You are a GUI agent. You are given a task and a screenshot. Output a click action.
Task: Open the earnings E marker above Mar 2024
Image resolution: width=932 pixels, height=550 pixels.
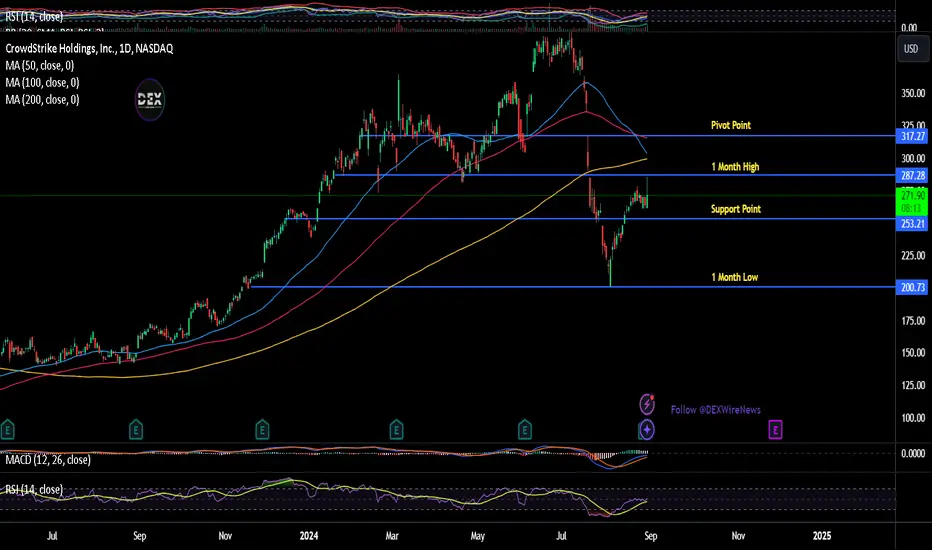[x=396, y=429]
